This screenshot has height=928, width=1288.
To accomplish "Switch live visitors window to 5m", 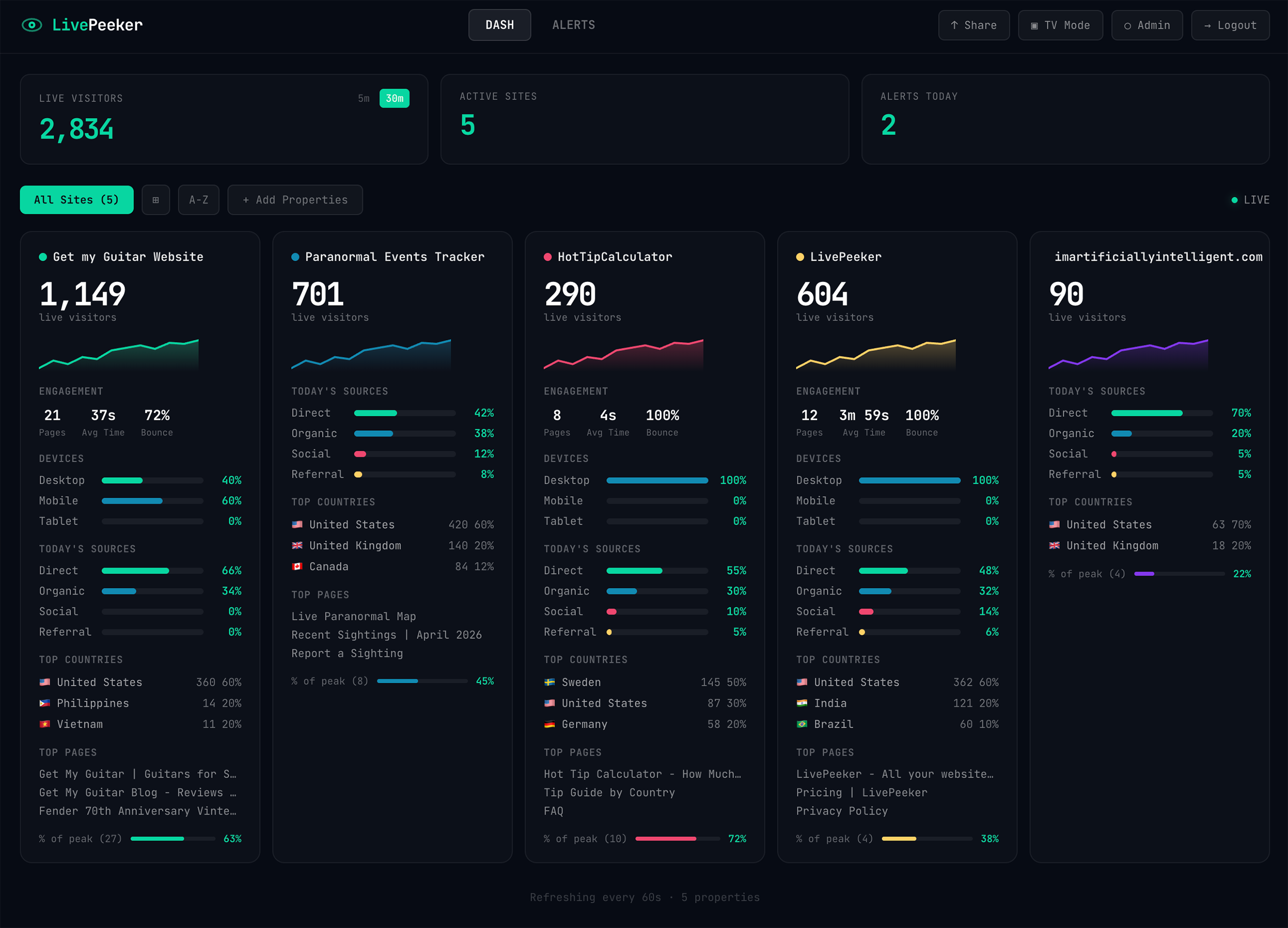I will 363,98.
